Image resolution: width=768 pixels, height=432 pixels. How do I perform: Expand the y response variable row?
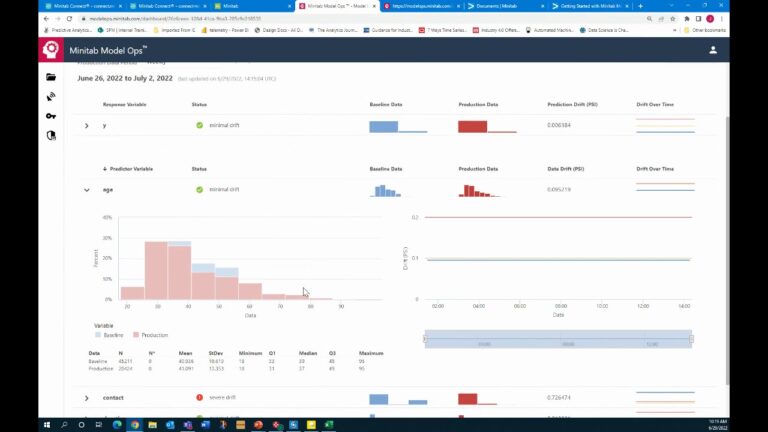pyautogui.click(x=87, y=126)
